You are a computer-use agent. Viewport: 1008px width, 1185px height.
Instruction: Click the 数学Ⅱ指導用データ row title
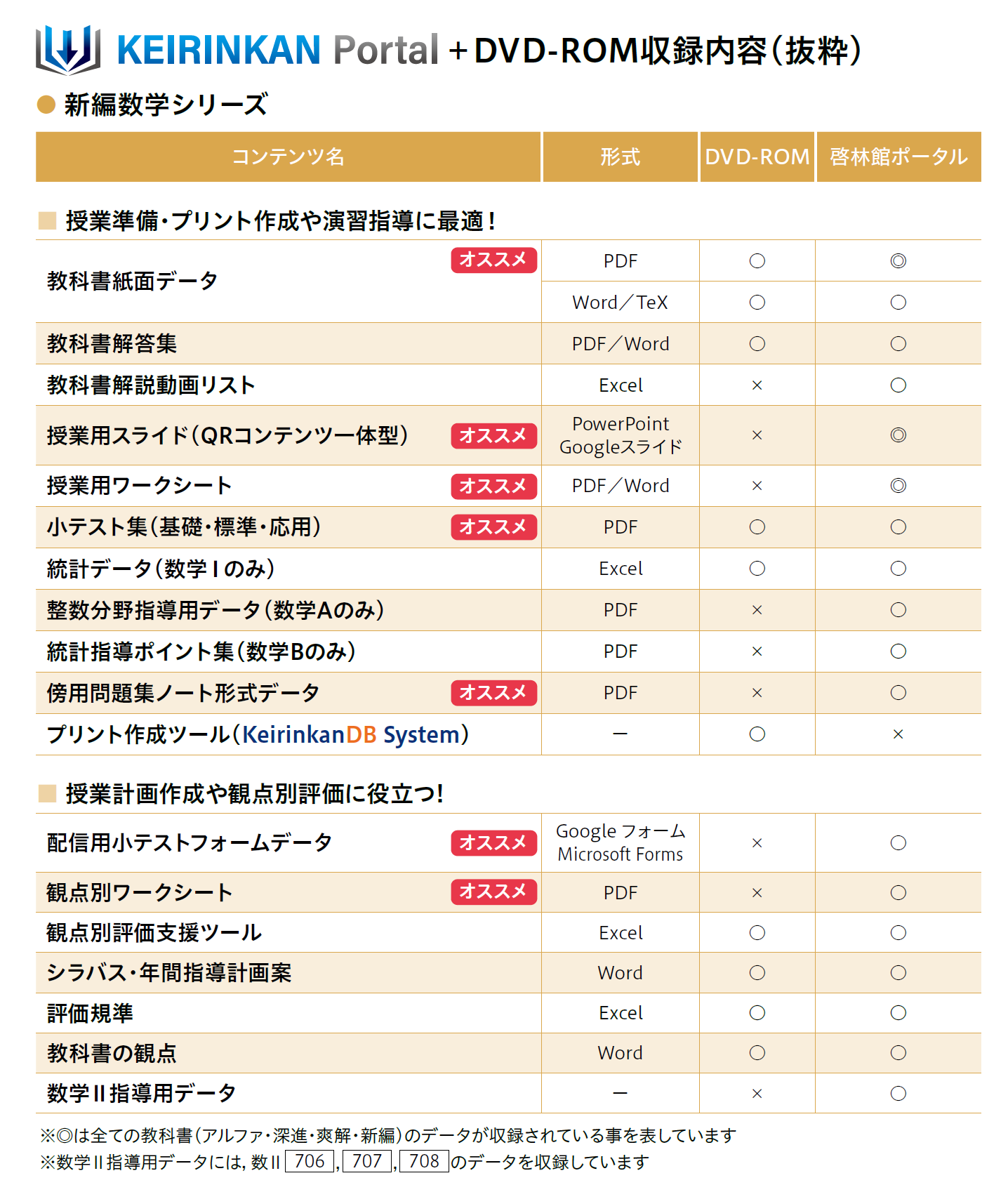point(141,1093)
